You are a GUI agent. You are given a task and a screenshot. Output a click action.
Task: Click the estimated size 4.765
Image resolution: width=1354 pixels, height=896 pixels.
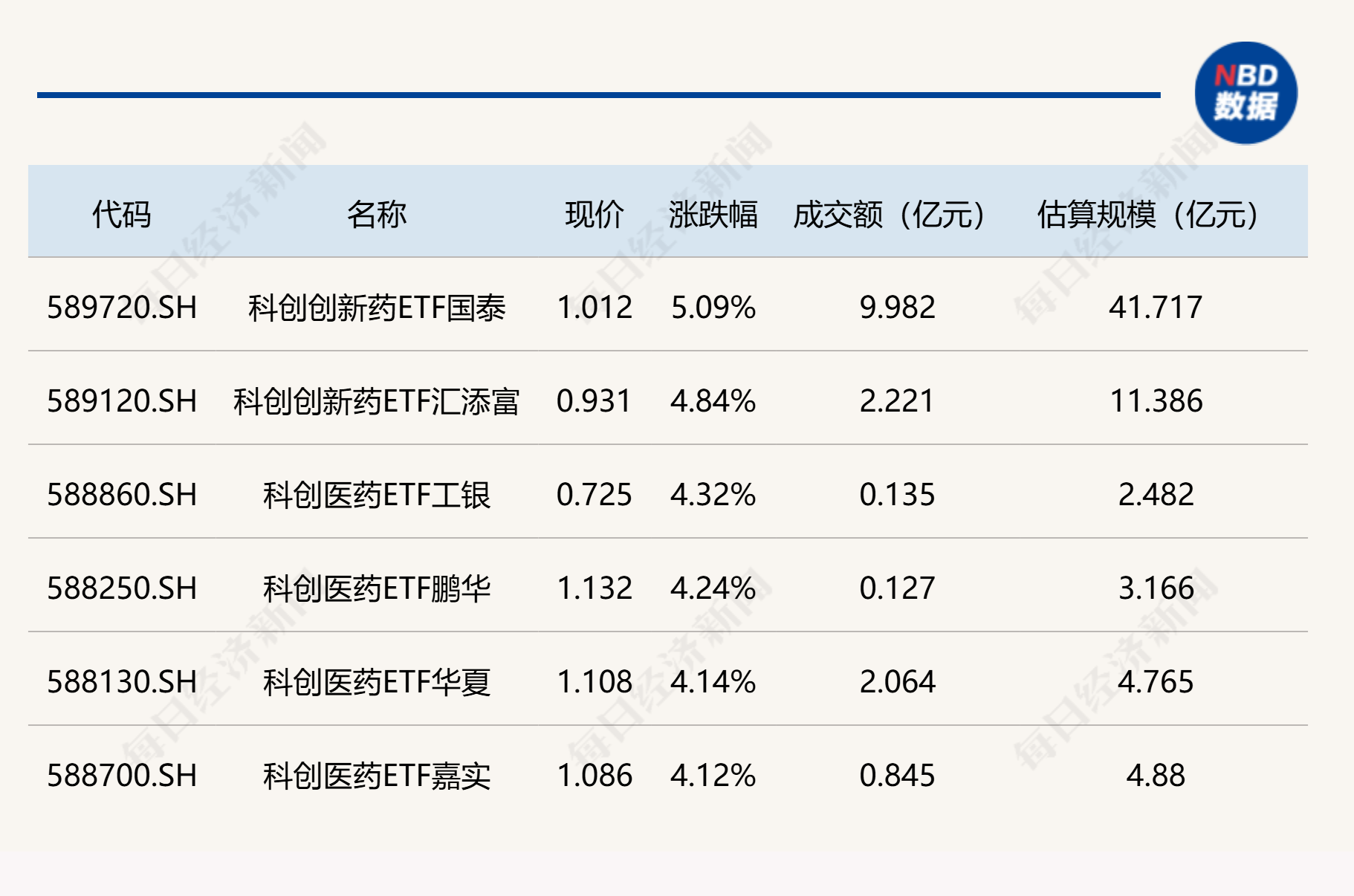coord(1156,682)
